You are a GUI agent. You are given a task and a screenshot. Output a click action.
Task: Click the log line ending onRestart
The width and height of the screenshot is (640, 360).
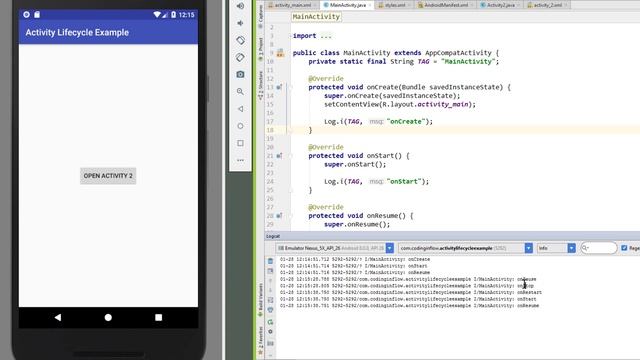tap(411, 292)
